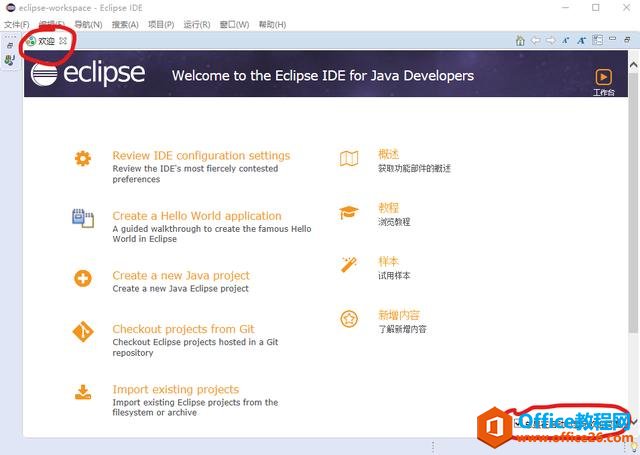640x455 pixels.
Task: Click text 'Create a new Java Eclipse project'
Action: click(180, 289)
